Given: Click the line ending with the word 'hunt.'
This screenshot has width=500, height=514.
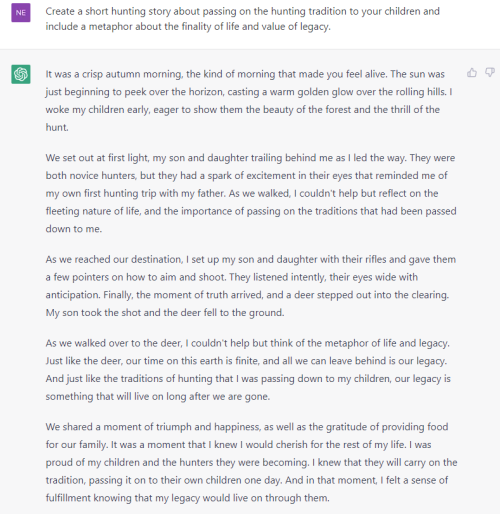Looking at the screenshot, I should pyautogui.click(x=57, y=127).
